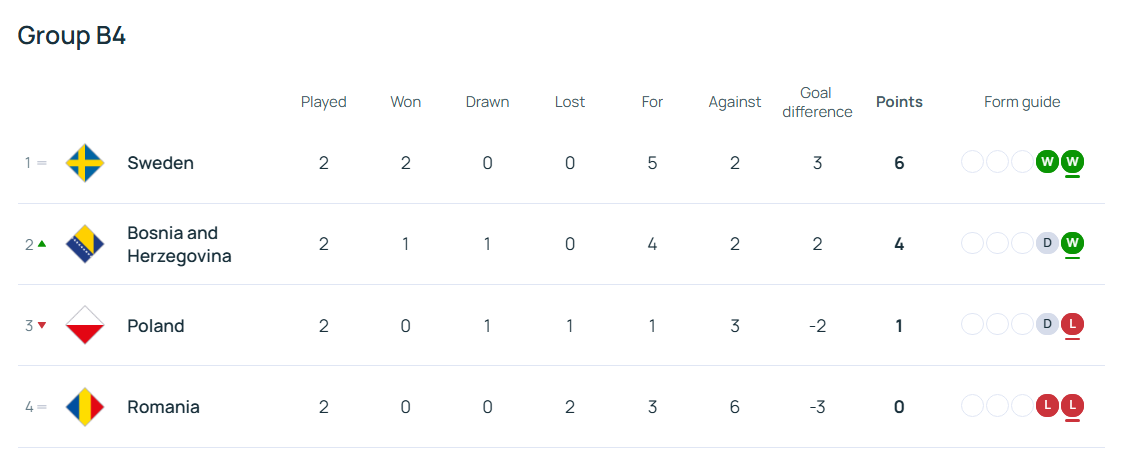Click the Played column header
This screenshot has width=1132, height=458.
coord(323,102)
